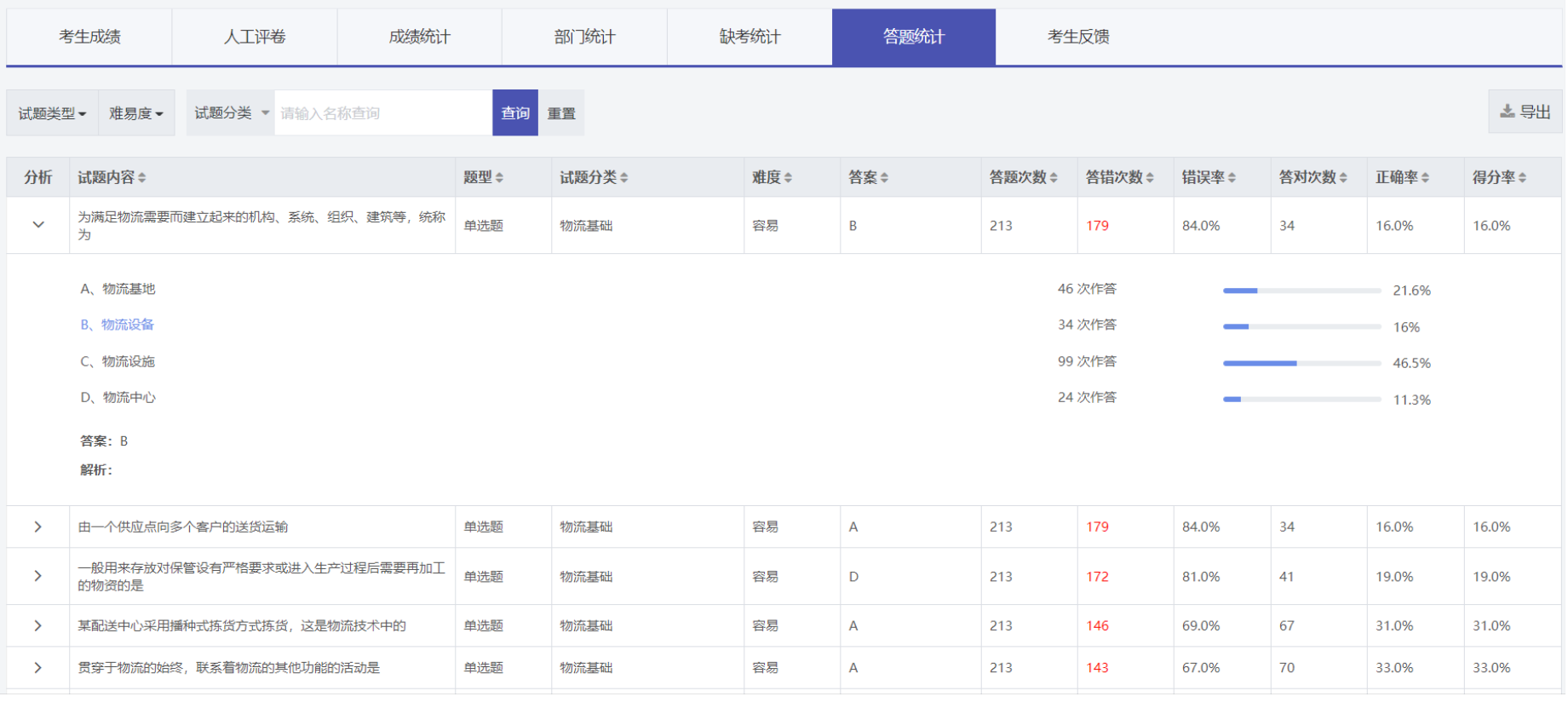Expand row about 存放对保管设有严格要求 goods
Image resolution: width=1568 pixels, height=708 pixels.
38,577
